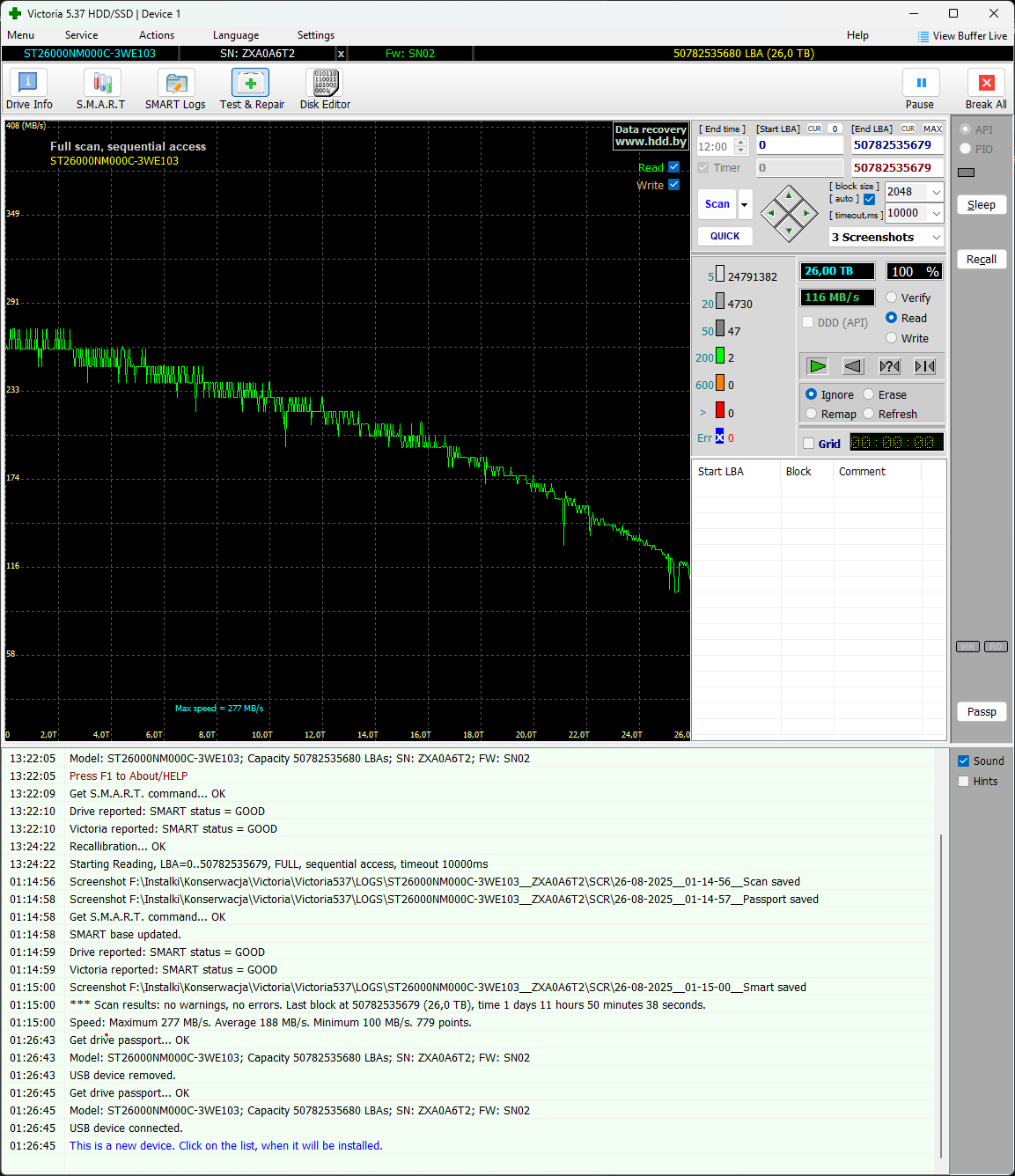
Task: Open the Service menu
Action: click(81, 35)
